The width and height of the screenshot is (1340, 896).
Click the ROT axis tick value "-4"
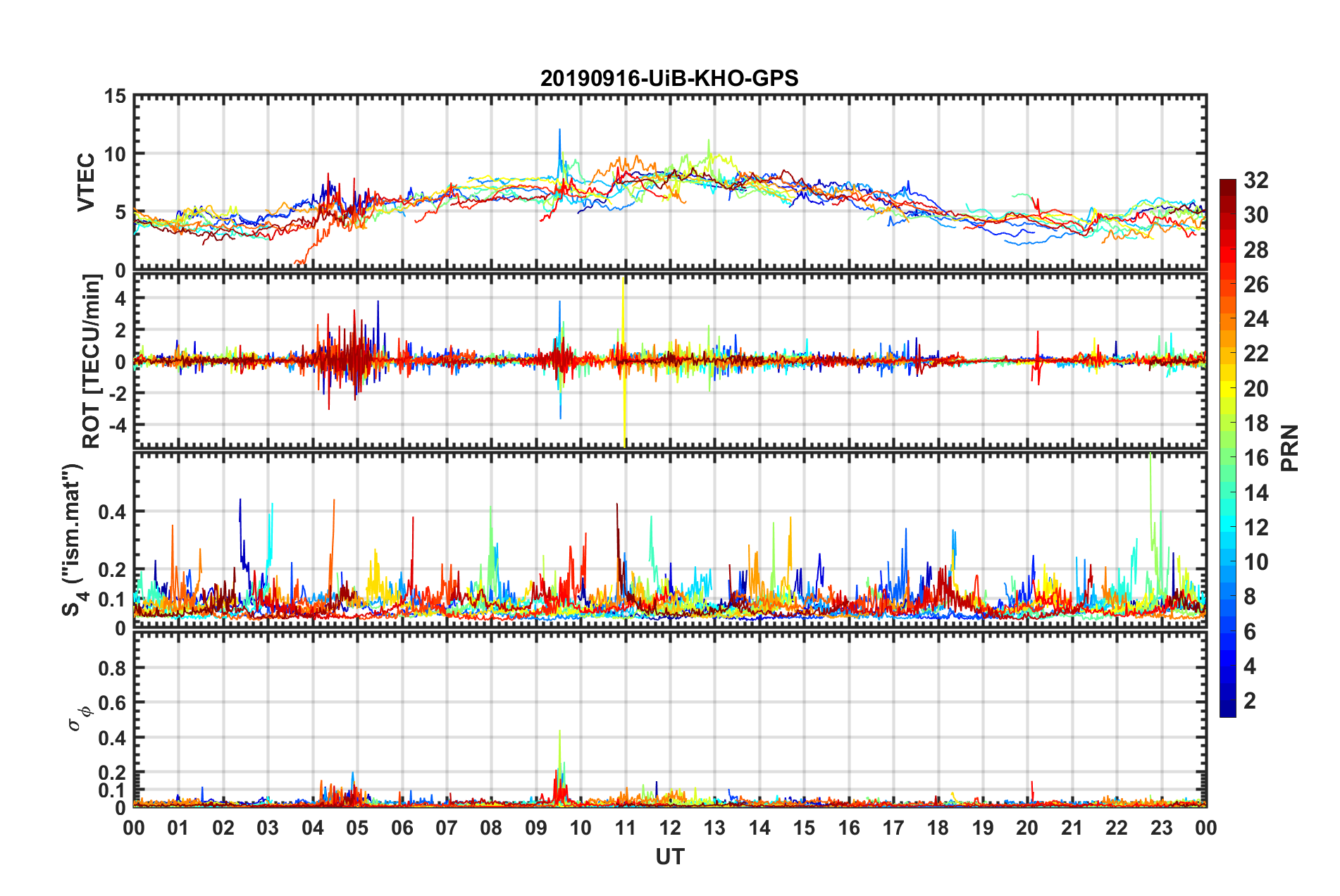click(x=116, y=425)
